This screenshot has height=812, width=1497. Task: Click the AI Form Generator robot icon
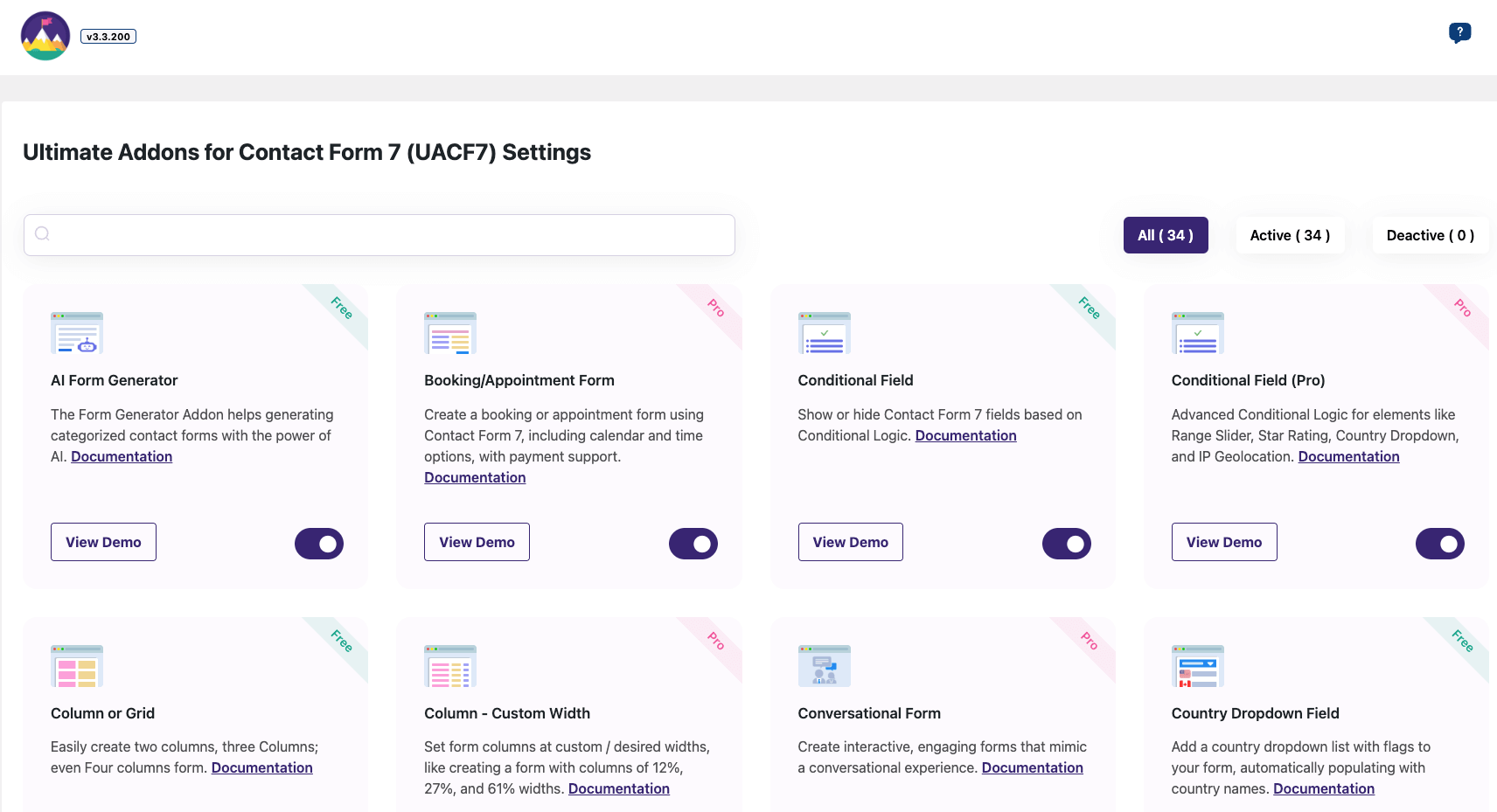[77, 332]
